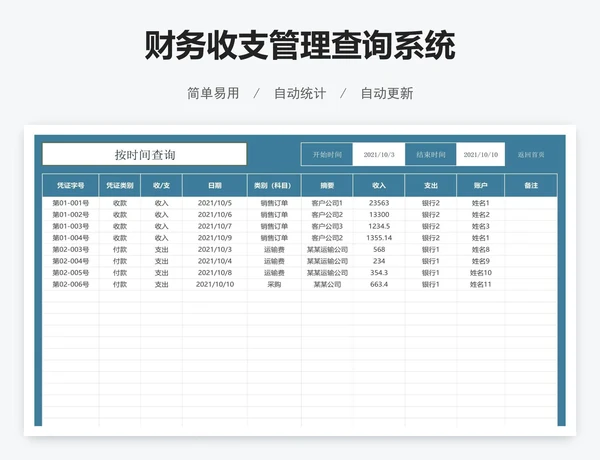This screenshot has height=460, width=600.
Task: Select date cell 2021/10/8
Action: click(215, 273)
